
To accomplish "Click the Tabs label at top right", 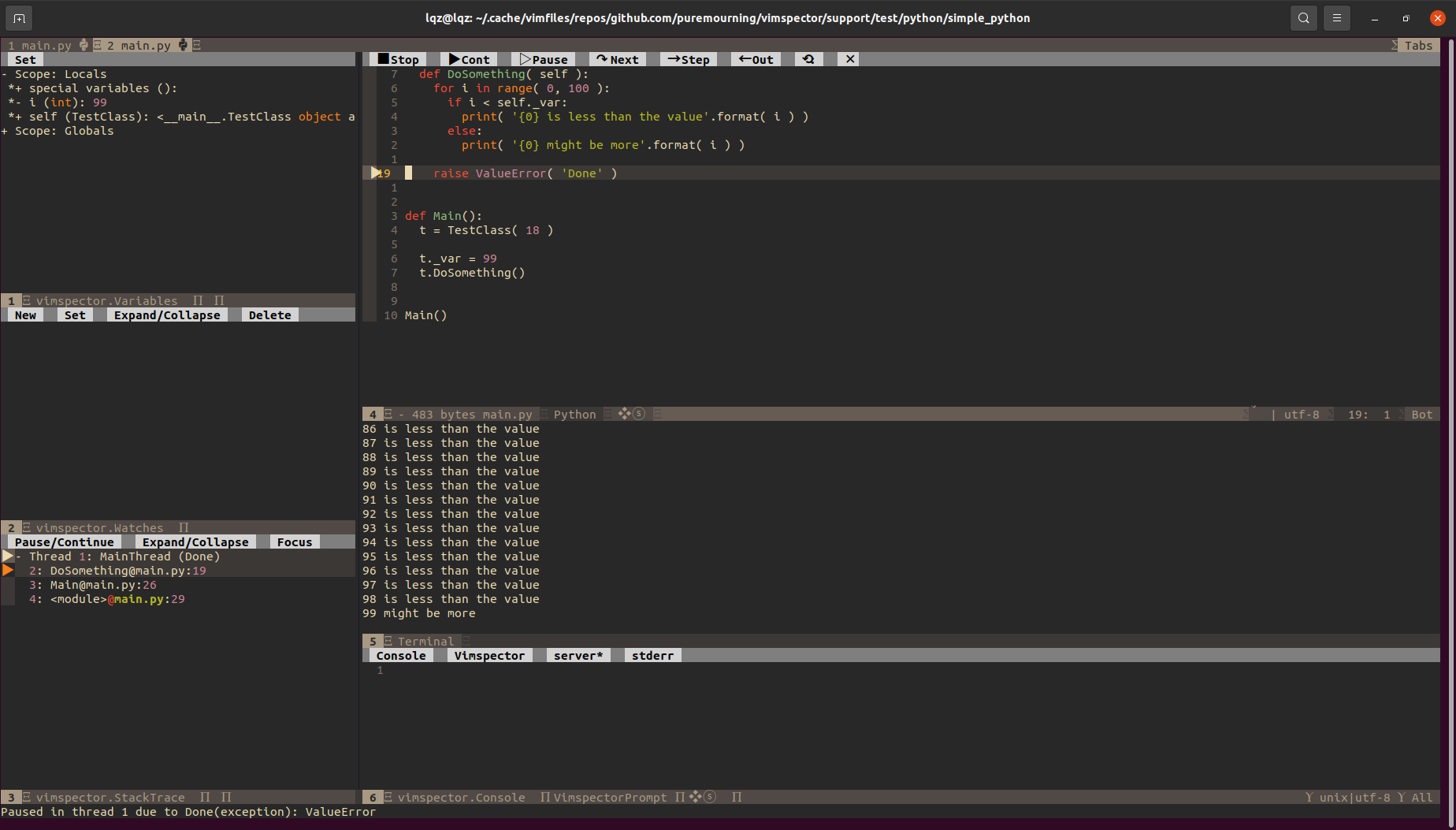I will click(x=1418, y=45).
